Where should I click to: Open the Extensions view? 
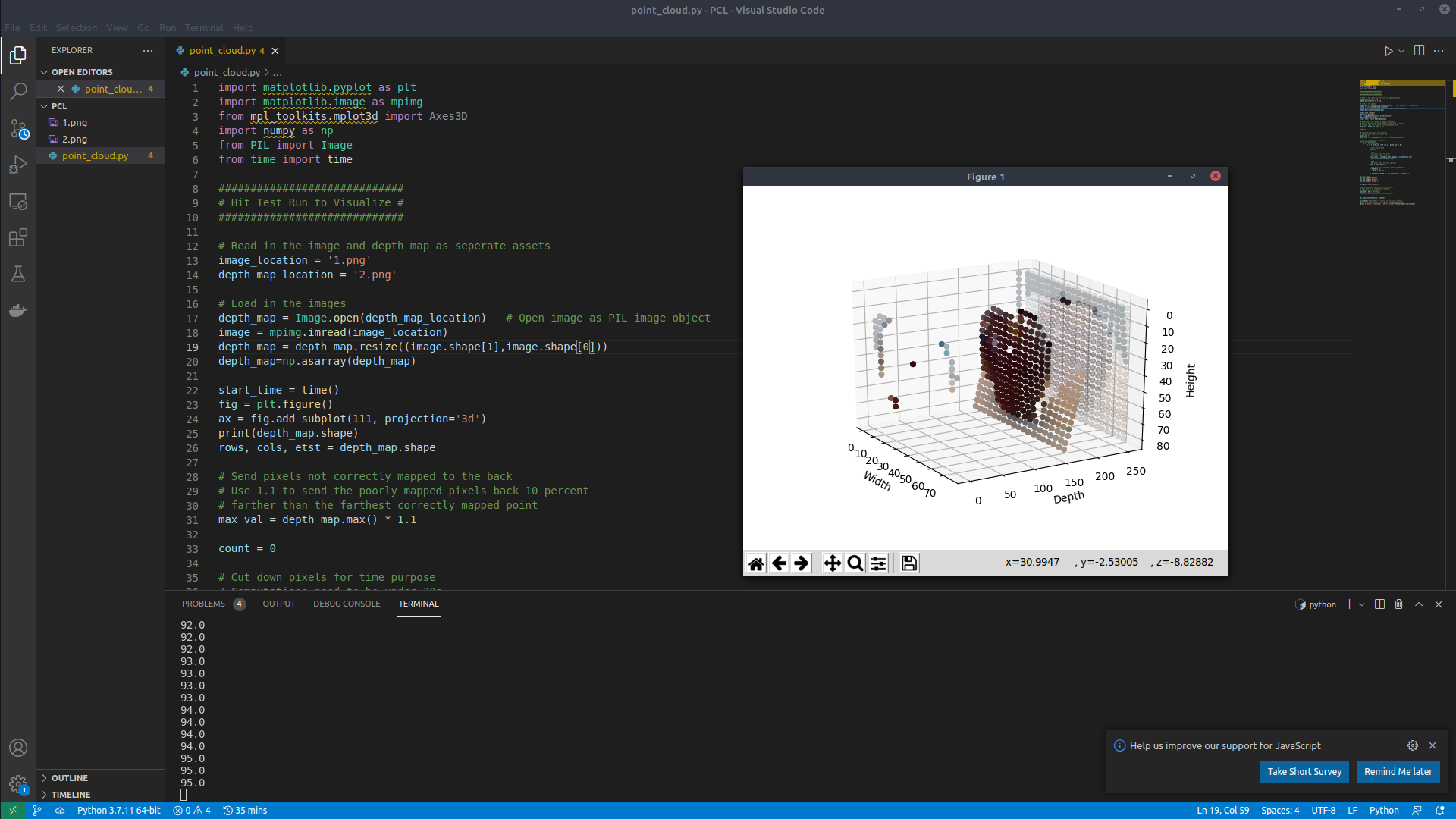click(18, 238)
